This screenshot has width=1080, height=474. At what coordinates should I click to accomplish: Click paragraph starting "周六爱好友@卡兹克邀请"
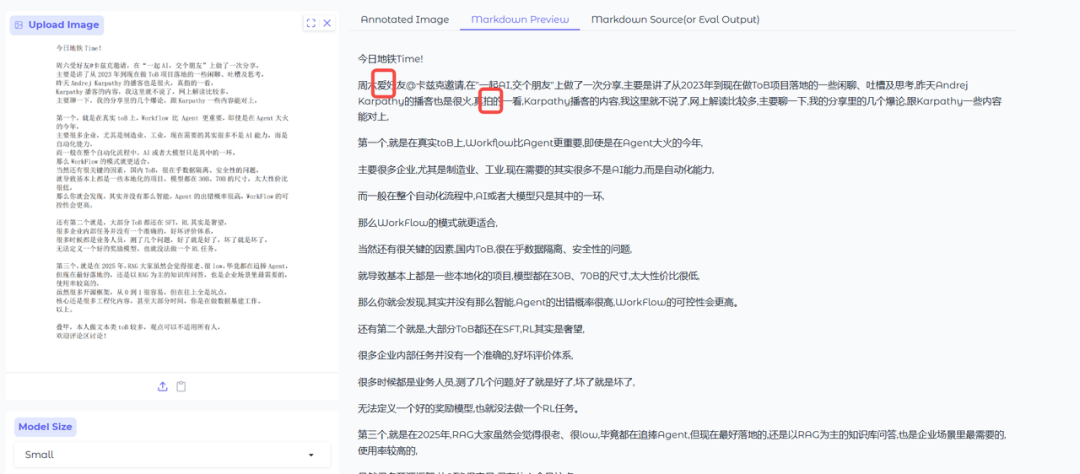[x=681, y=101]
